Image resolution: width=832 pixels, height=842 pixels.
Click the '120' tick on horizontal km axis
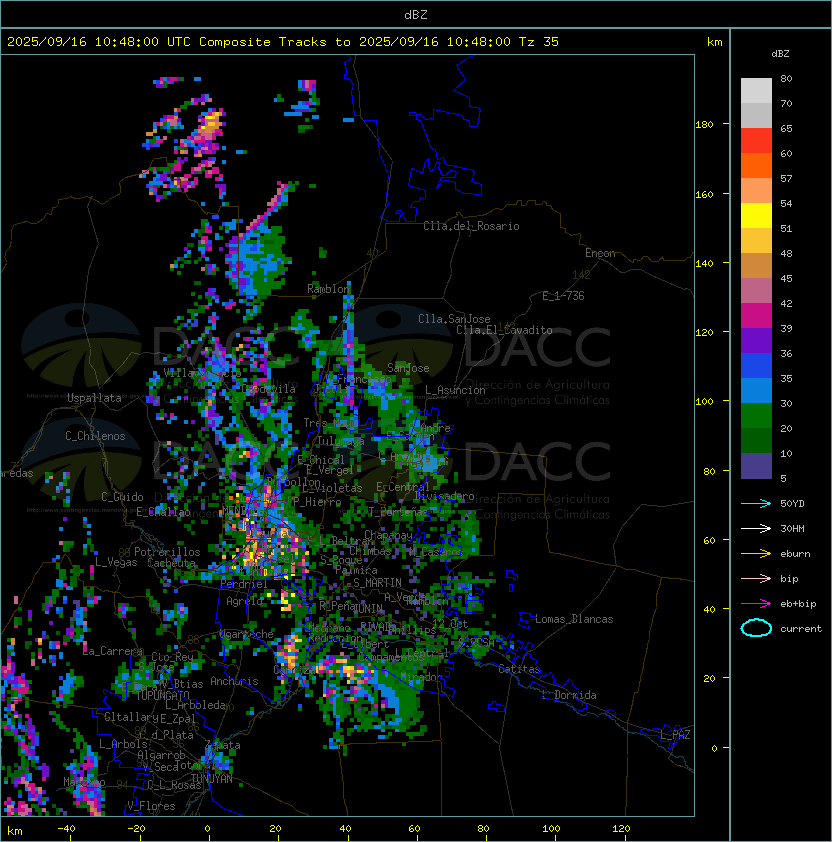[x=621, y=829]
